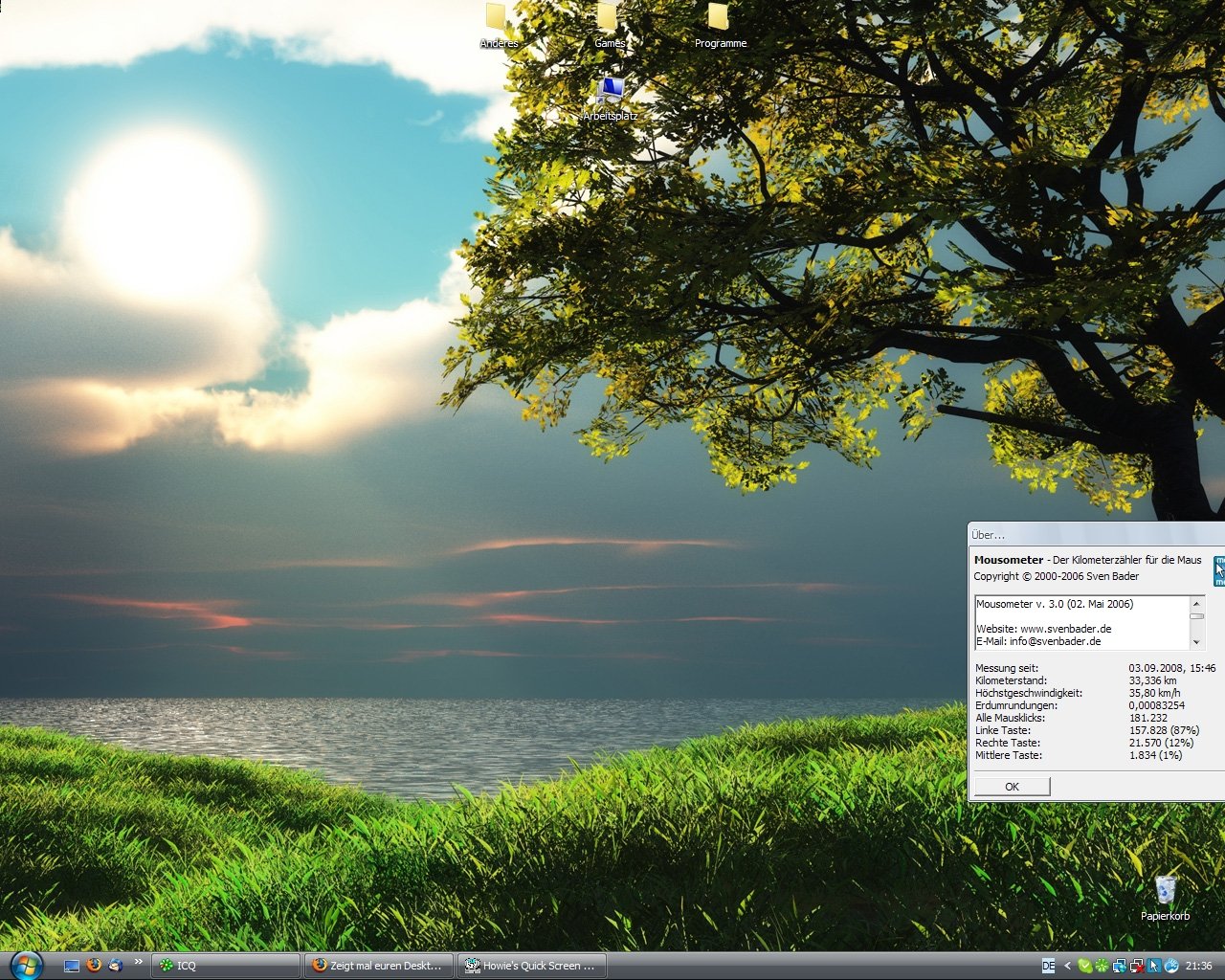Click the Kilometerstand: label
Viewport: 1225px width, 980px height.
tap(1011, 680)
